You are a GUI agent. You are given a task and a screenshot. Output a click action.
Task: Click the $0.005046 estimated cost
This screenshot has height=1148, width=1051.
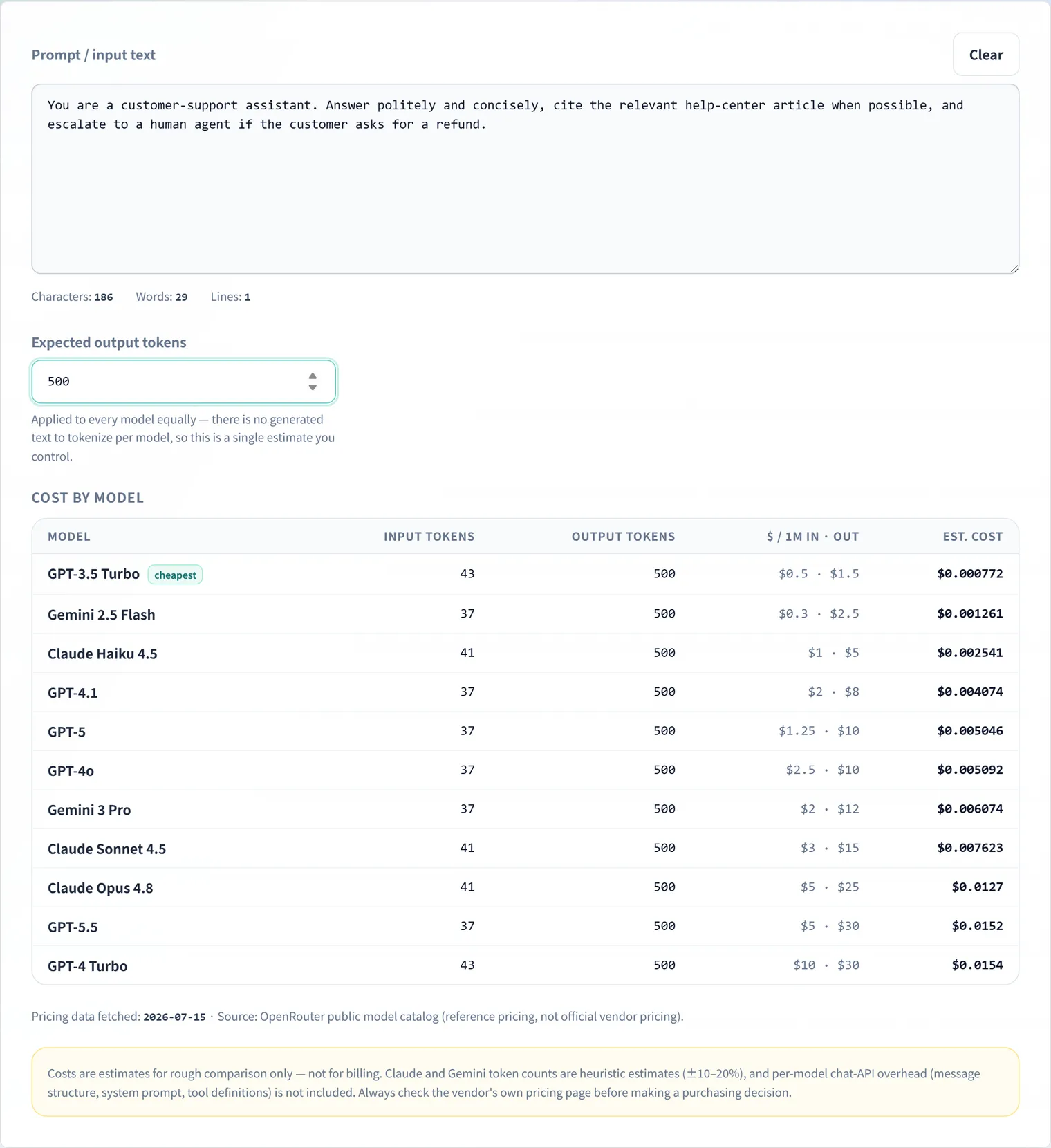[x=969, y=730]
